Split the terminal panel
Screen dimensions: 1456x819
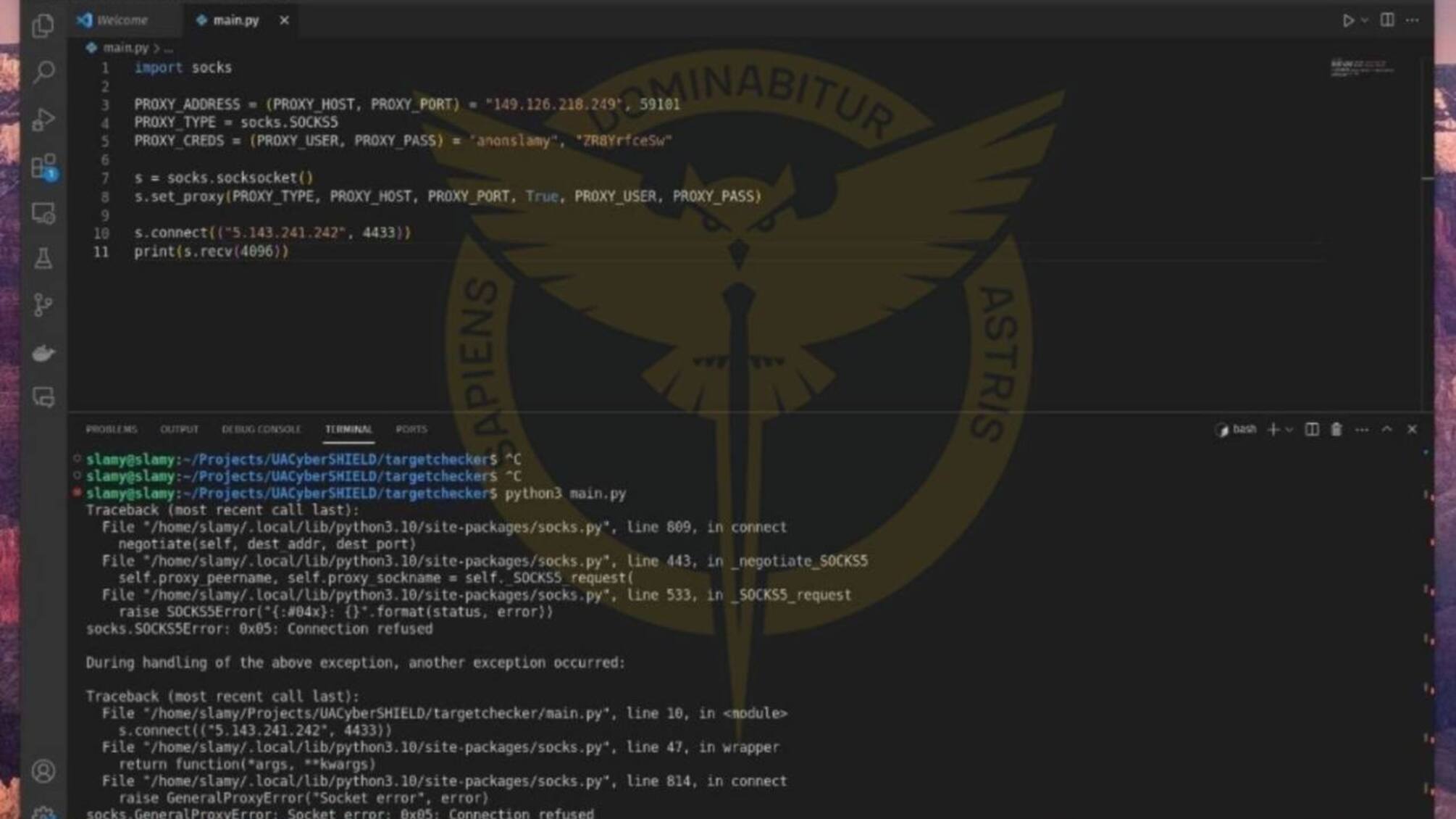[1312, 430]
